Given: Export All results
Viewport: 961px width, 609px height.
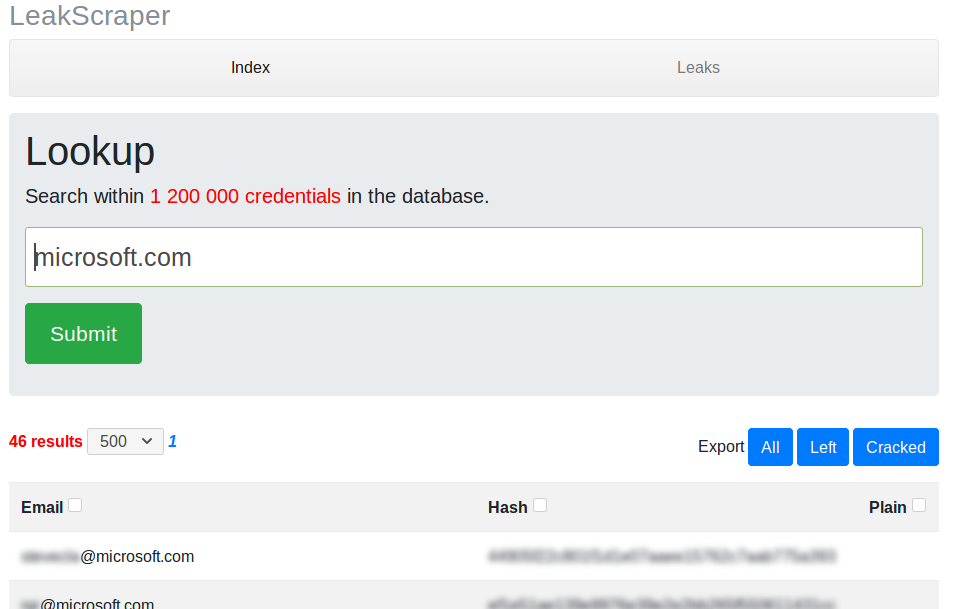Looking at the screenshot, I should (770, 447).
